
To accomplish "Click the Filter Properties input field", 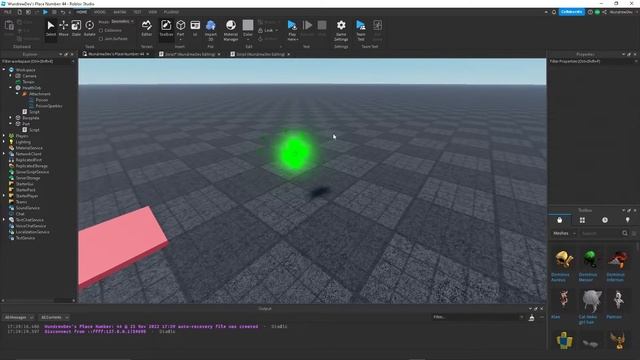I will [592, 61].
